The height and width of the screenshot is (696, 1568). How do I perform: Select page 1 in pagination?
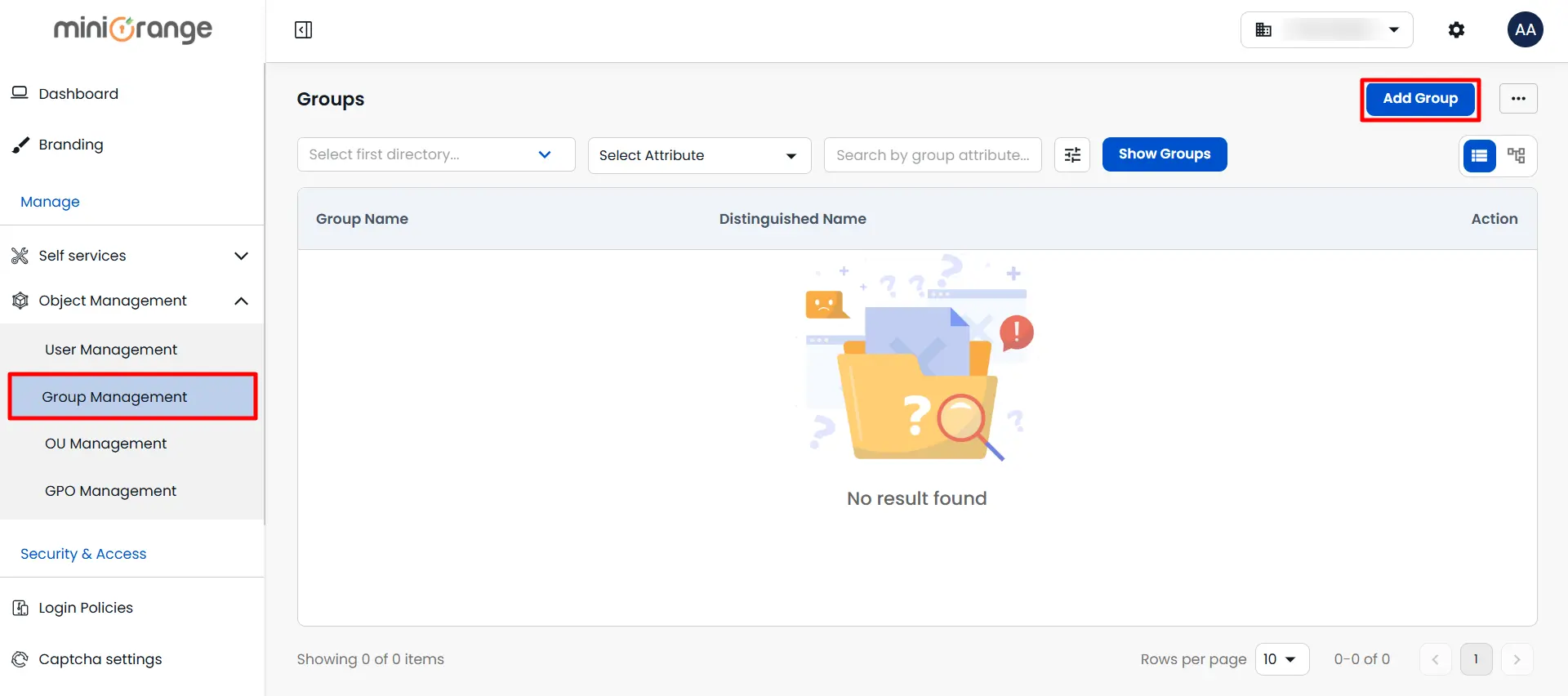[x=1476, y=659]
